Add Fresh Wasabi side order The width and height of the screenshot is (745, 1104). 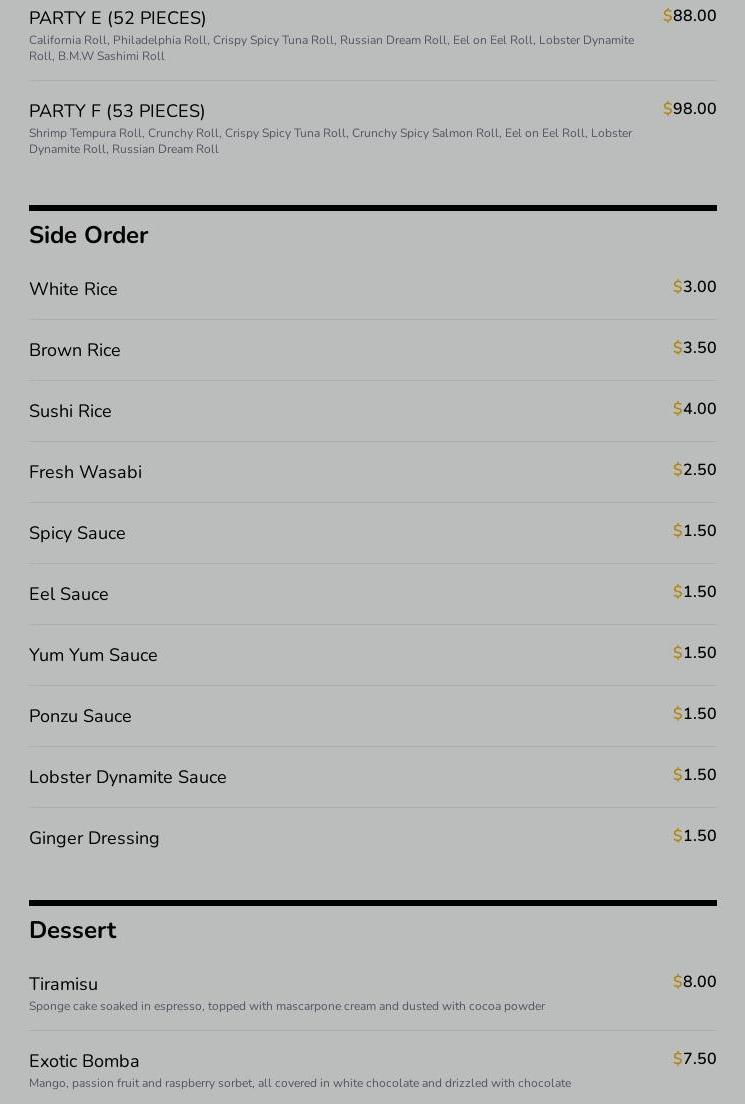372,472
